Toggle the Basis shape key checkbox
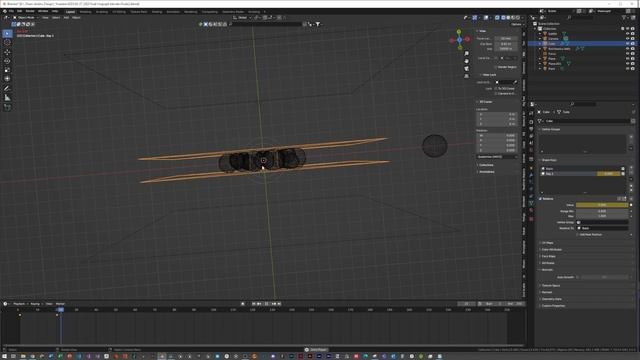Image resolution: width=640 pixels, height=360 pixels. point(623,169)
